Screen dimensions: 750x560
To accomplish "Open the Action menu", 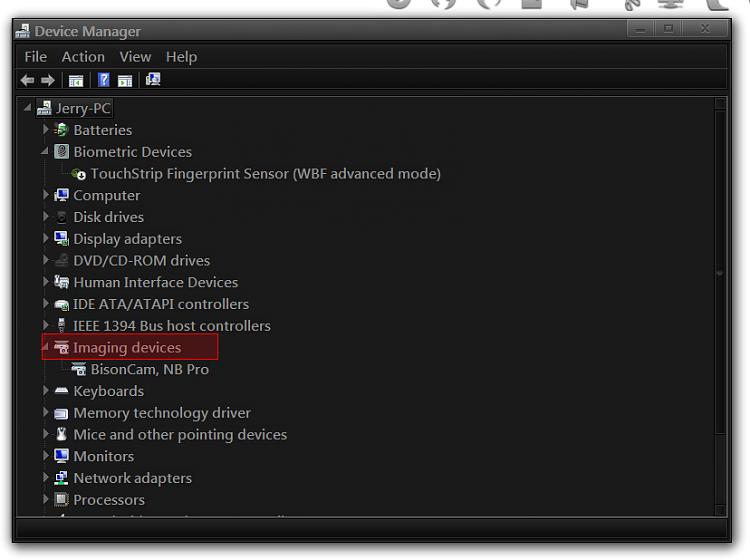I will (83, 57).
